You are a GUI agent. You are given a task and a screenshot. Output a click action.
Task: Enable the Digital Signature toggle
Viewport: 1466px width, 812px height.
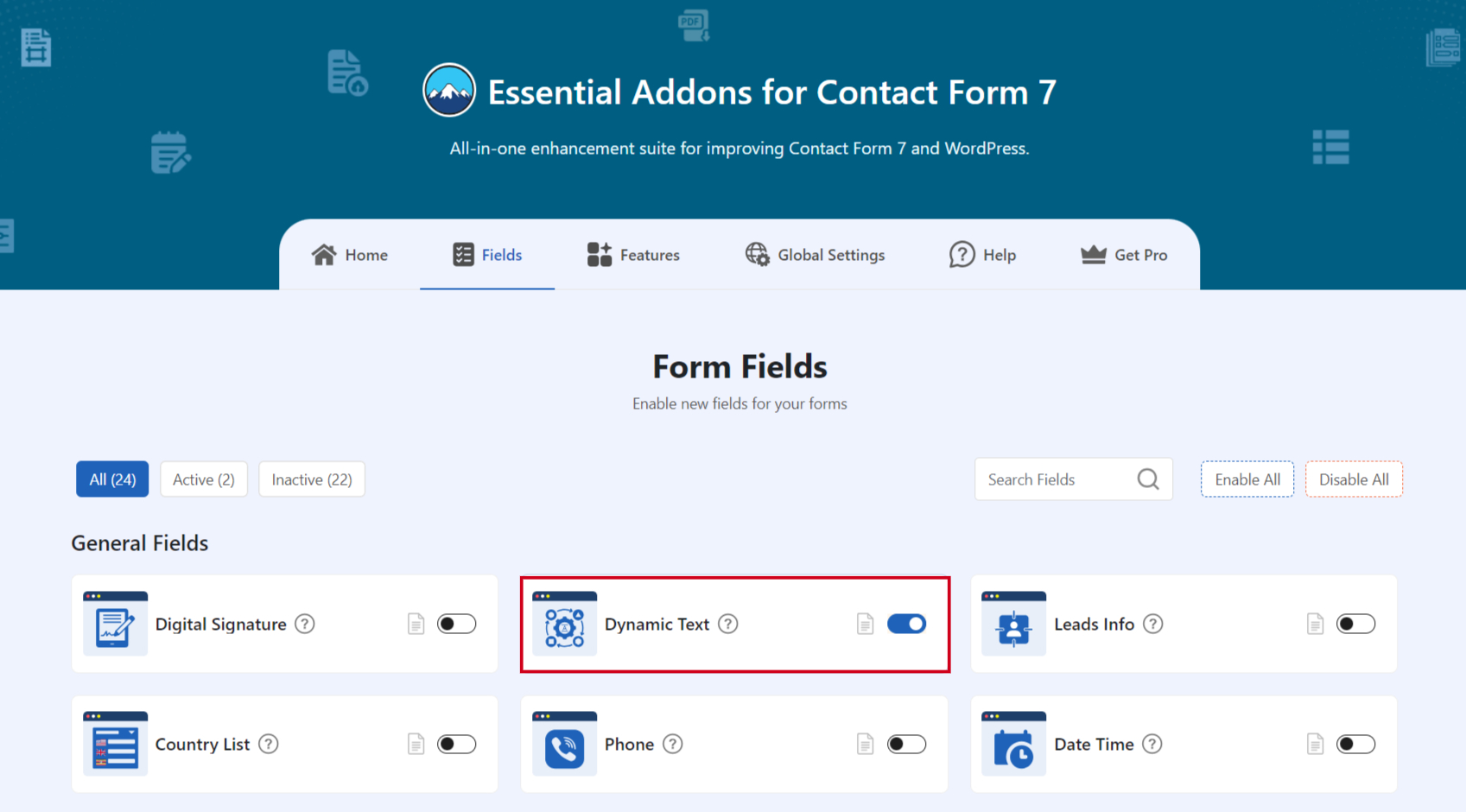[x=457, y=624]
